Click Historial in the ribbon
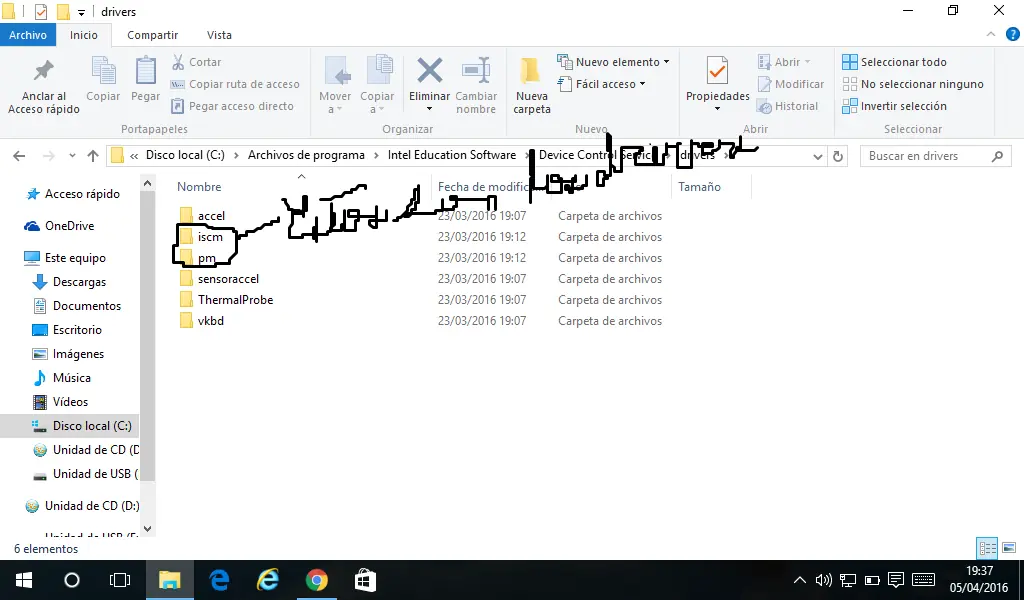Viewport: 1024px width, 600px height. click(788, 106)
